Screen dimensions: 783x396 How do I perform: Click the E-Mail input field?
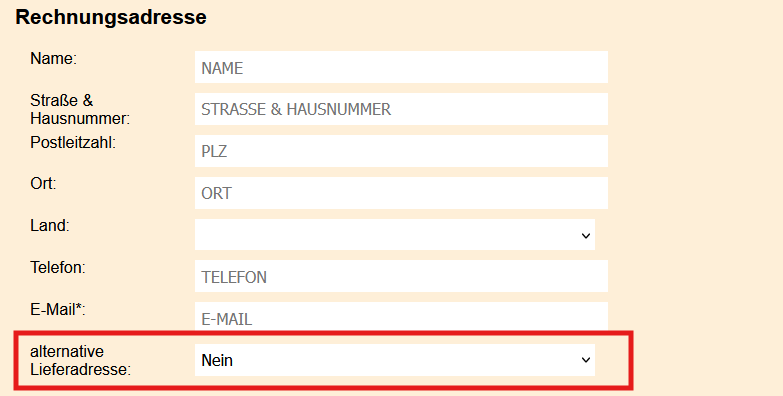[401, 317]
